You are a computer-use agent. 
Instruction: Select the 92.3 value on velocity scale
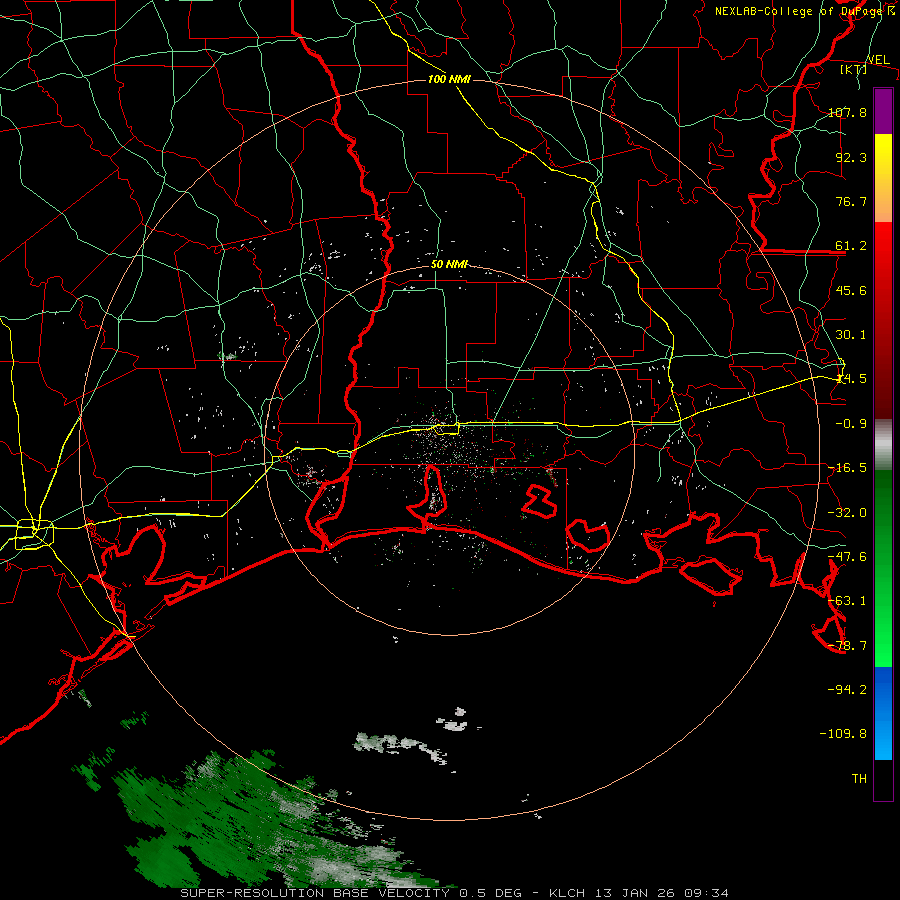tap(851, 157)
